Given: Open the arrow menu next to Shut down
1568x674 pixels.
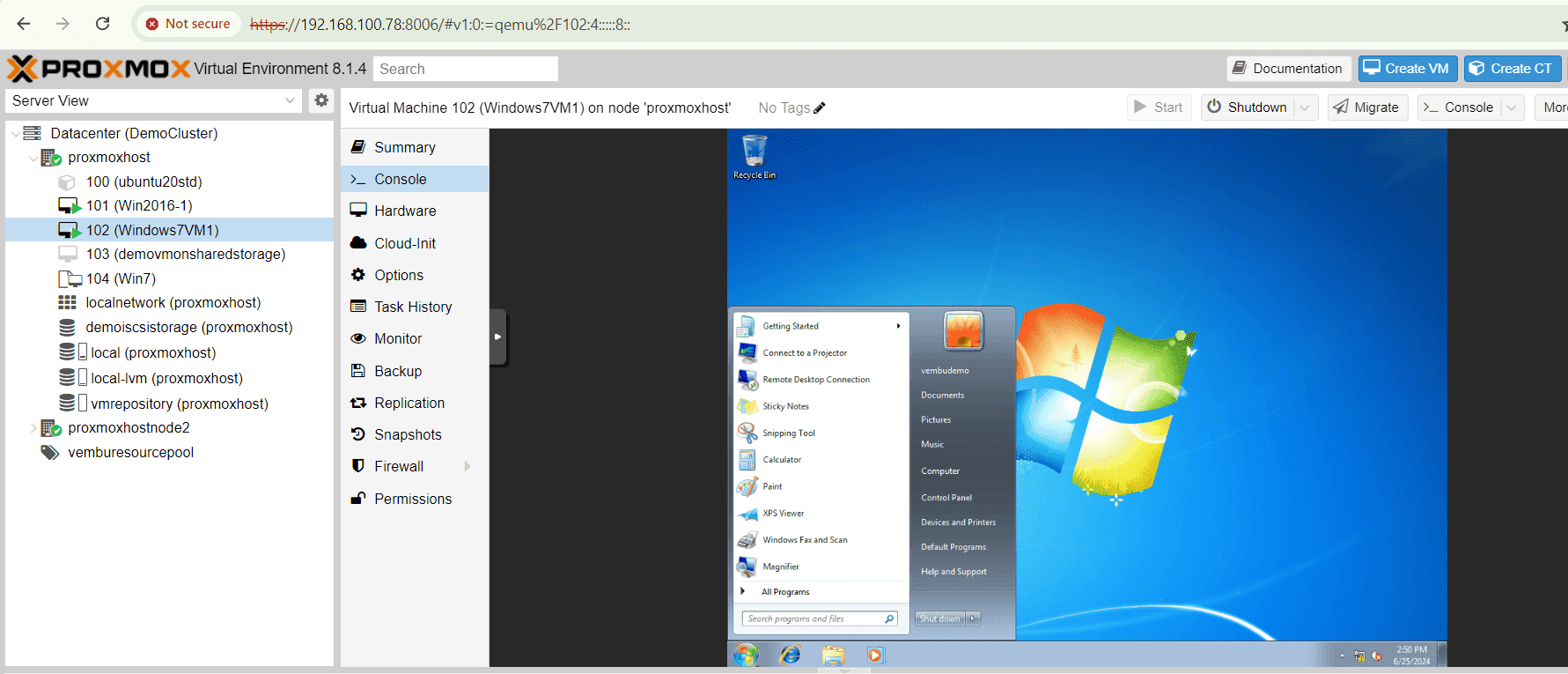Looking at the screenshot, I should (973, 618).
